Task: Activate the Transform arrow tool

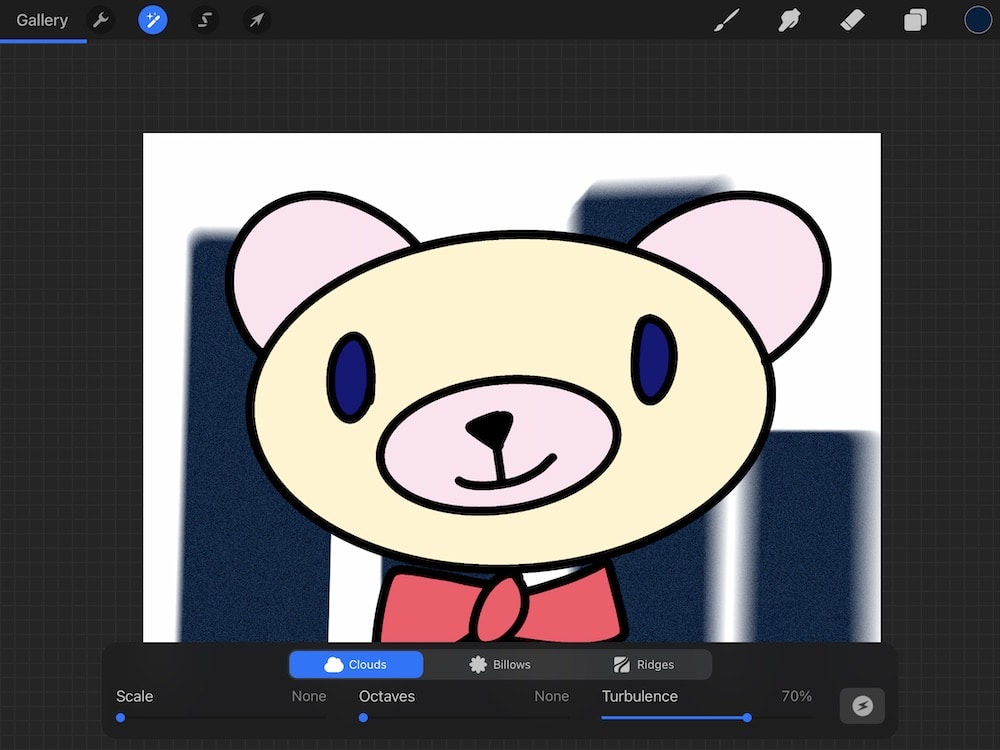Action: tap(256, 20)
